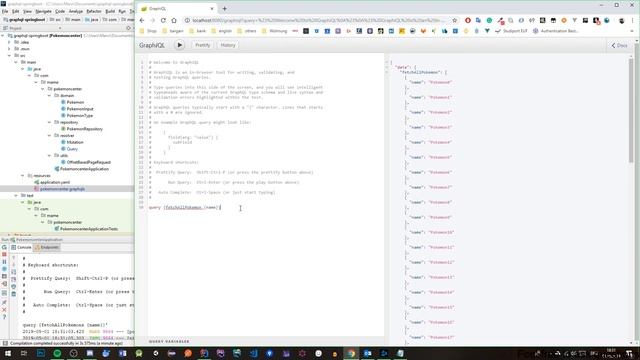Open the others bookmarks folder
Viewport: 640px width, 360px height.
[247, 31]
